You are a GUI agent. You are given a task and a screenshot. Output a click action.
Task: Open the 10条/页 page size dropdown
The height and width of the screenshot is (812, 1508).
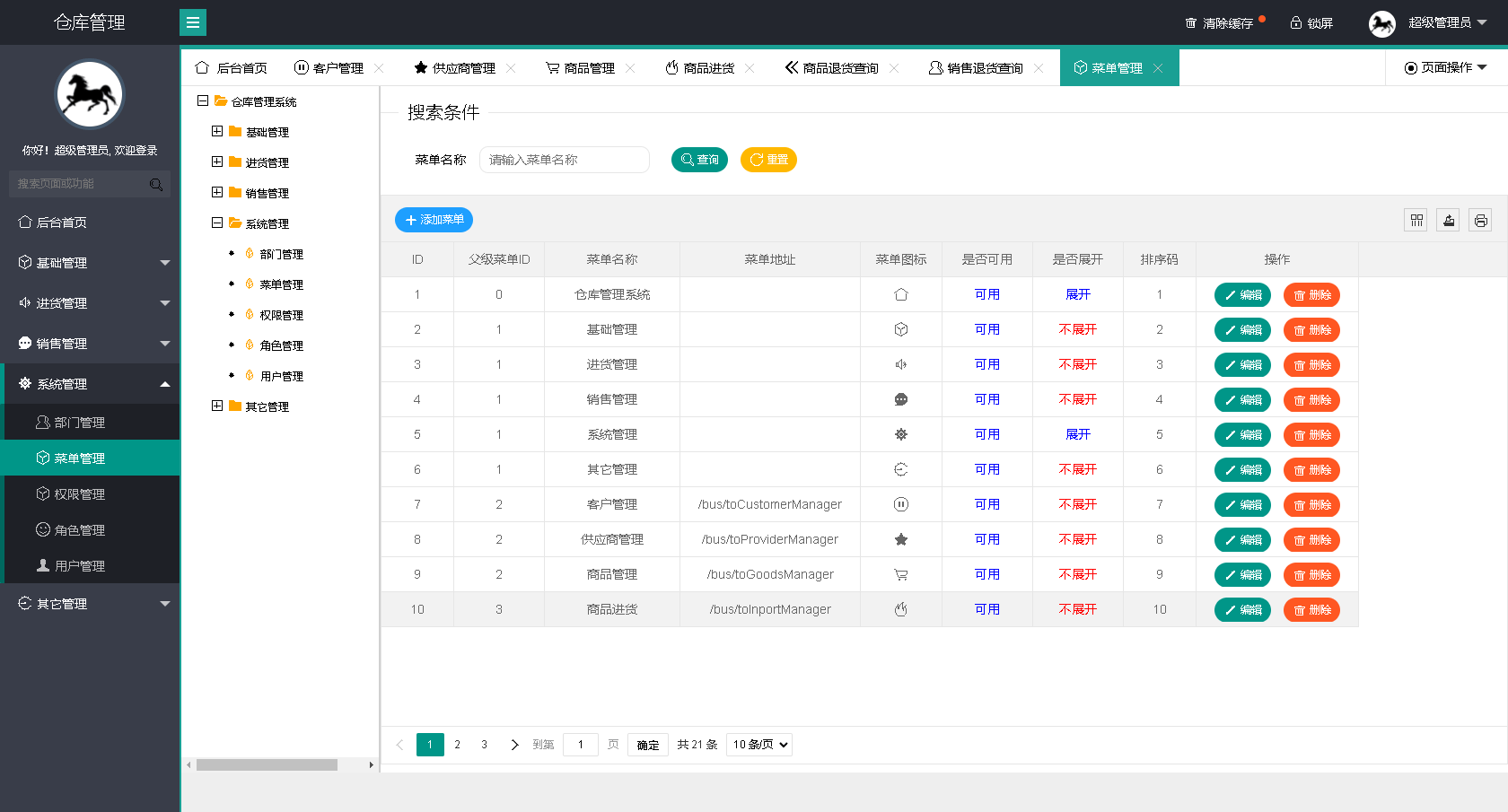pyautogui.click(x=758, y=744)
